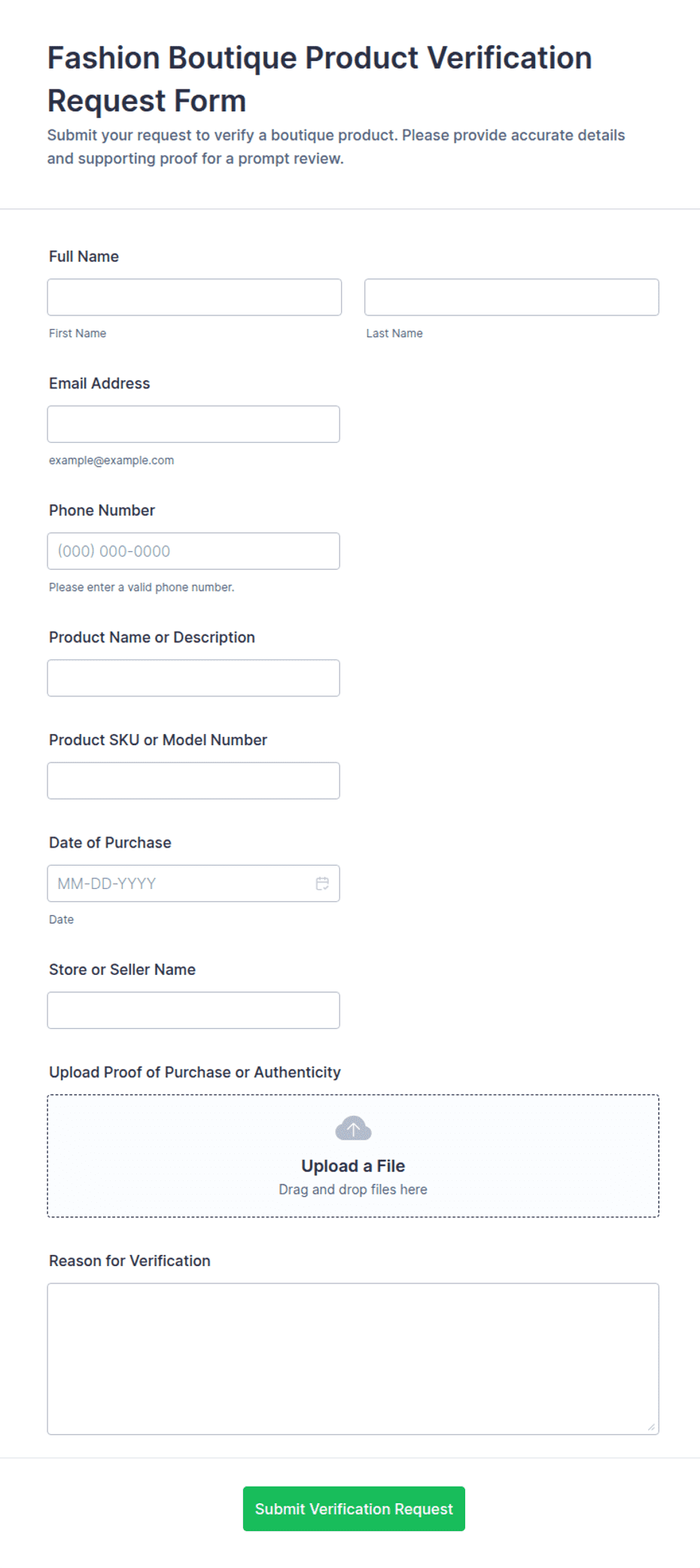Click the Product SKU or Model Number field
The width and height of the screenshot is (700, 1568).
click(x=193, y=781)
